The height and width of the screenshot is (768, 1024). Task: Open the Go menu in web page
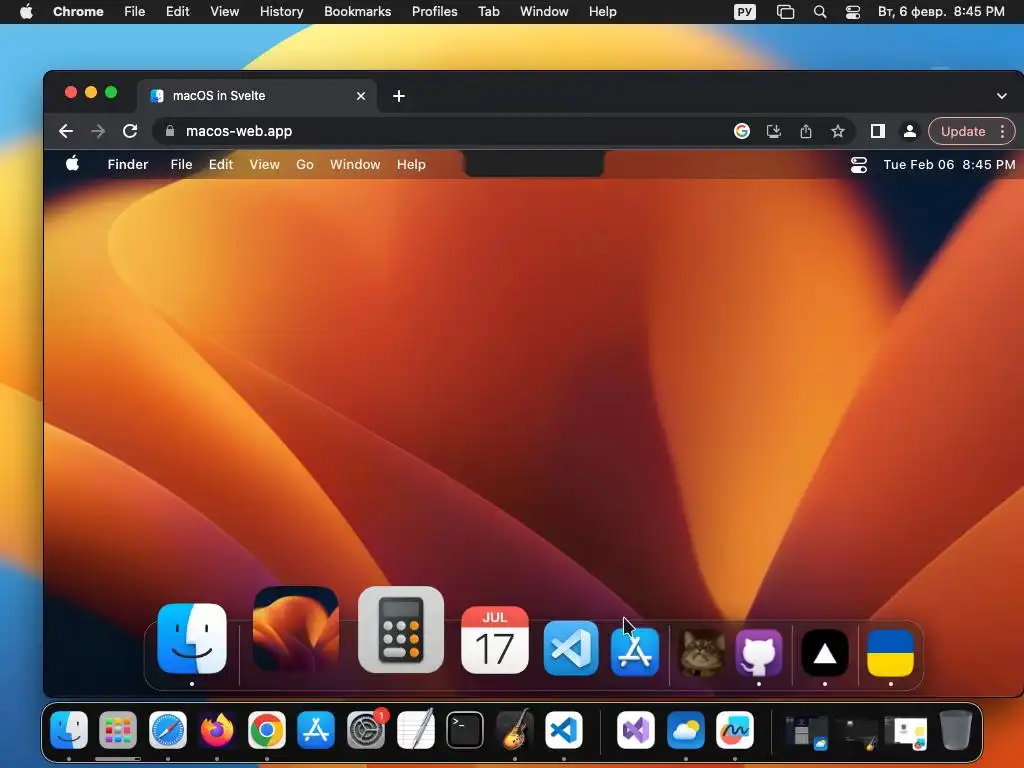305,165
